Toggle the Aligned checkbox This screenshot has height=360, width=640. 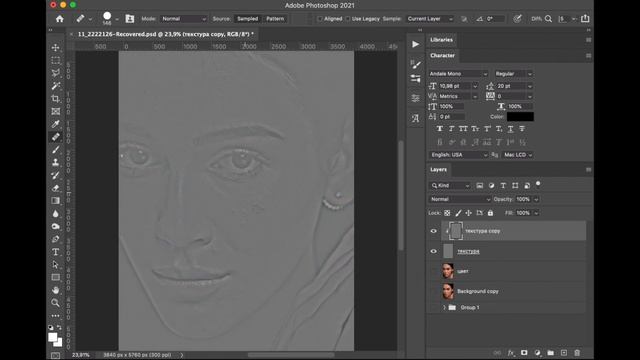[320, 19]
